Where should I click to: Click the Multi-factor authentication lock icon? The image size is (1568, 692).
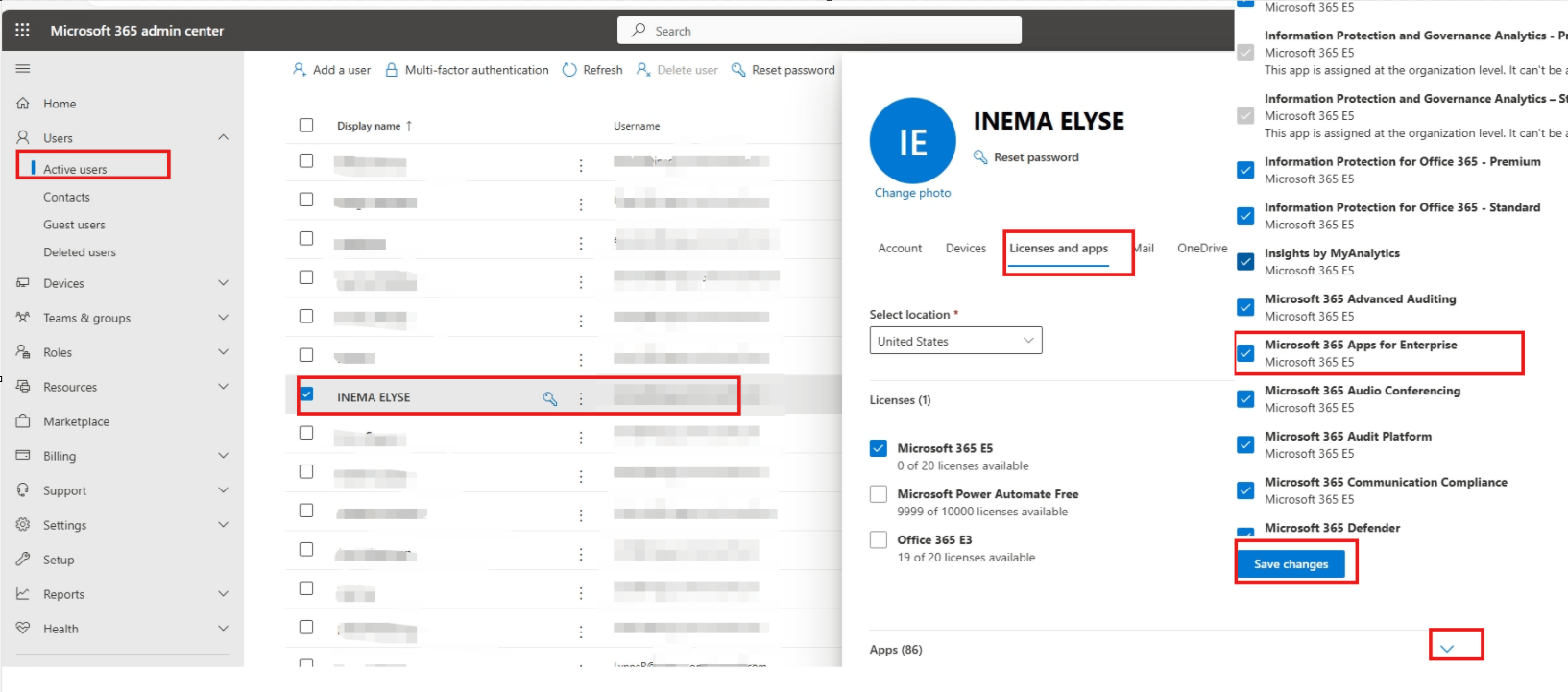coord(392,70)
